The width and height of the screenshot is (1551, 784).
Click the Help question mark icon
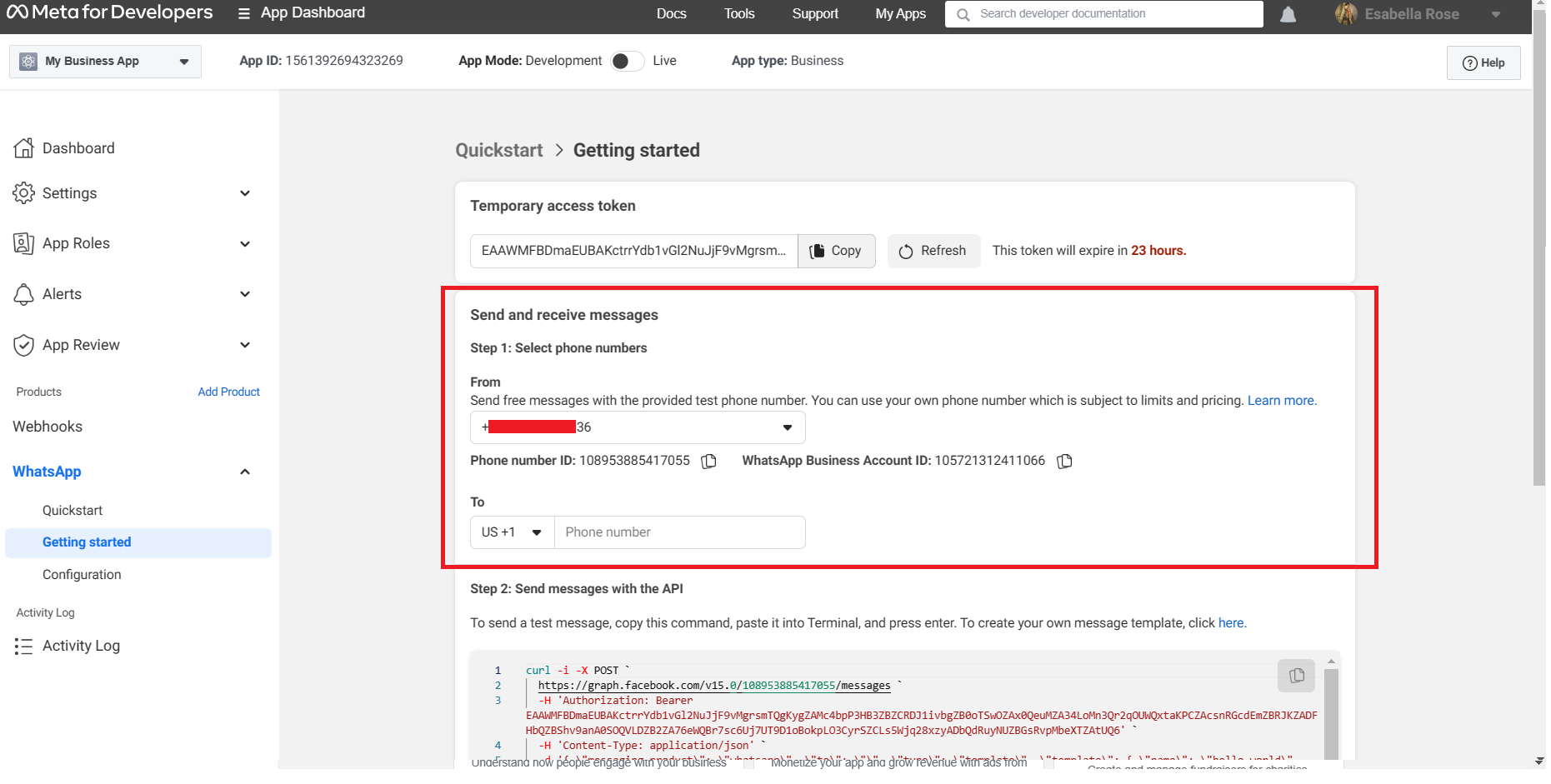1470,63
